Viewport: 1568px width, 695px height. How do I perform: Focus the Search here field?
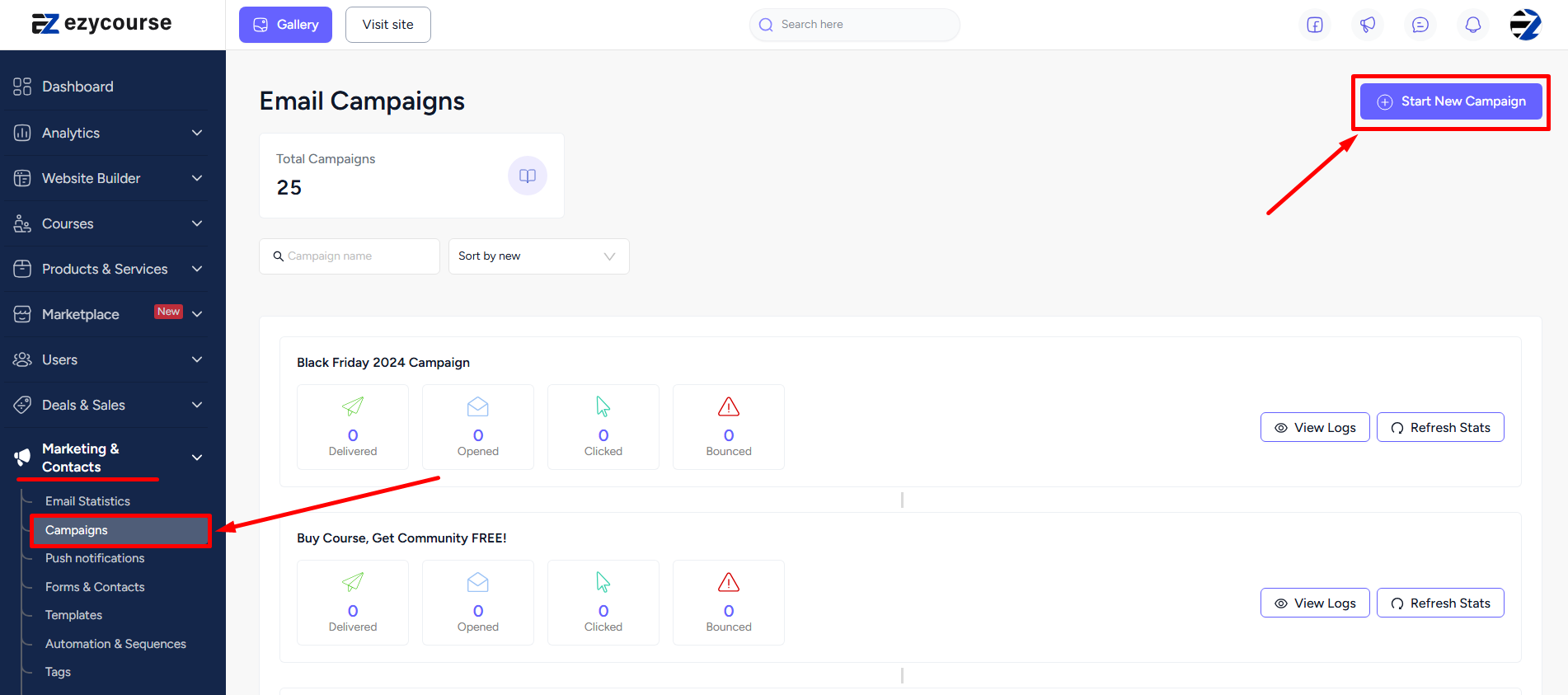click(855, 25)
